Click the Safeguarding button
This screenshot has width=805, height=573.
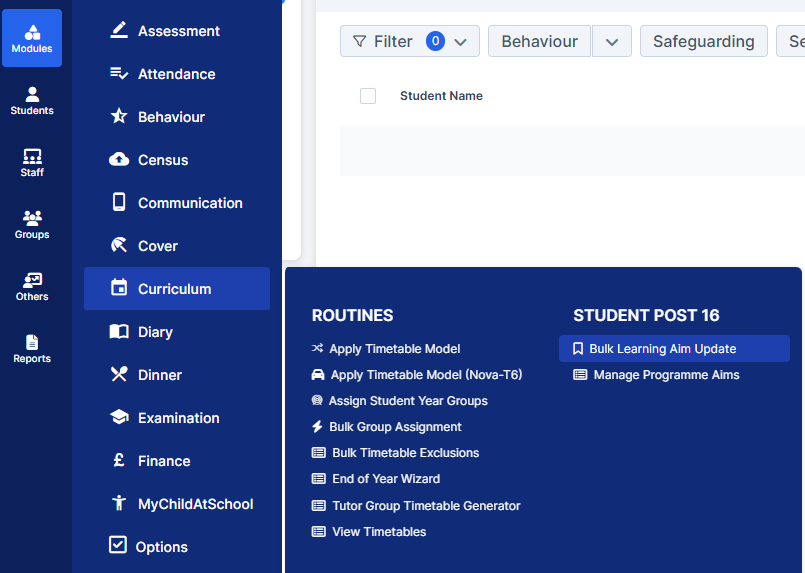[x=703, y=41]
